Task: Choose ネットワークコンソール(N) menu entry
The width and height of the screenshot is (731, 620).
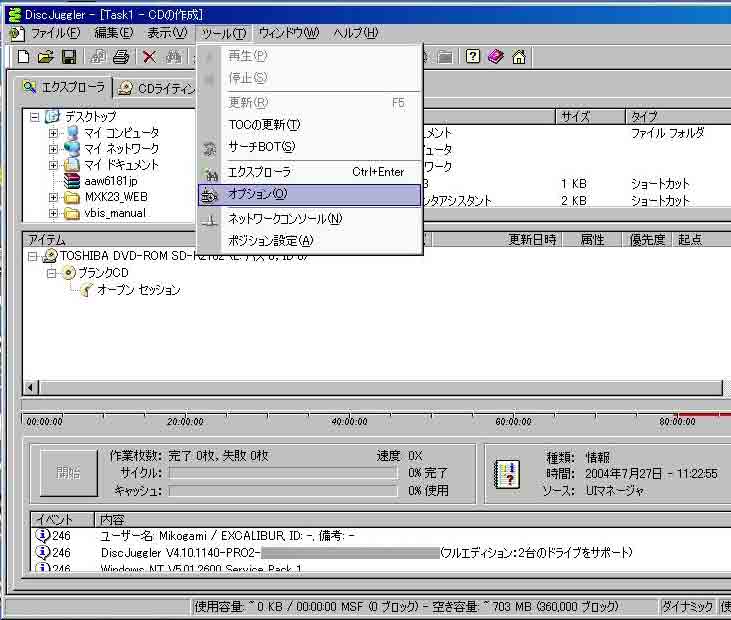Action: click(x=310, y=219)
